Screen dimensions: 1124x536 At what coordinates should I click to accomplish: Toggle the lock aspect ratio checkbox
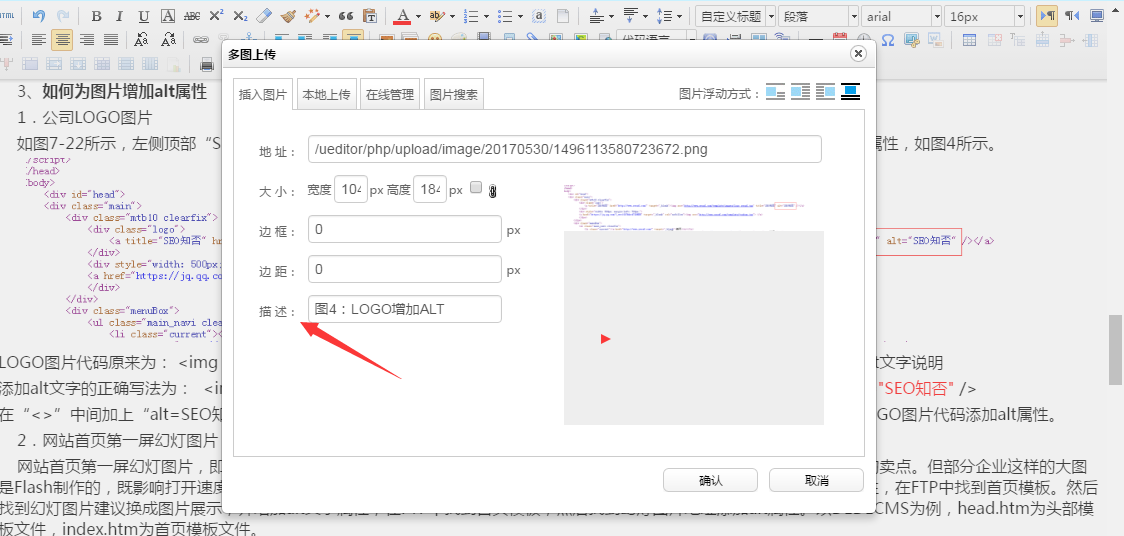476,188
